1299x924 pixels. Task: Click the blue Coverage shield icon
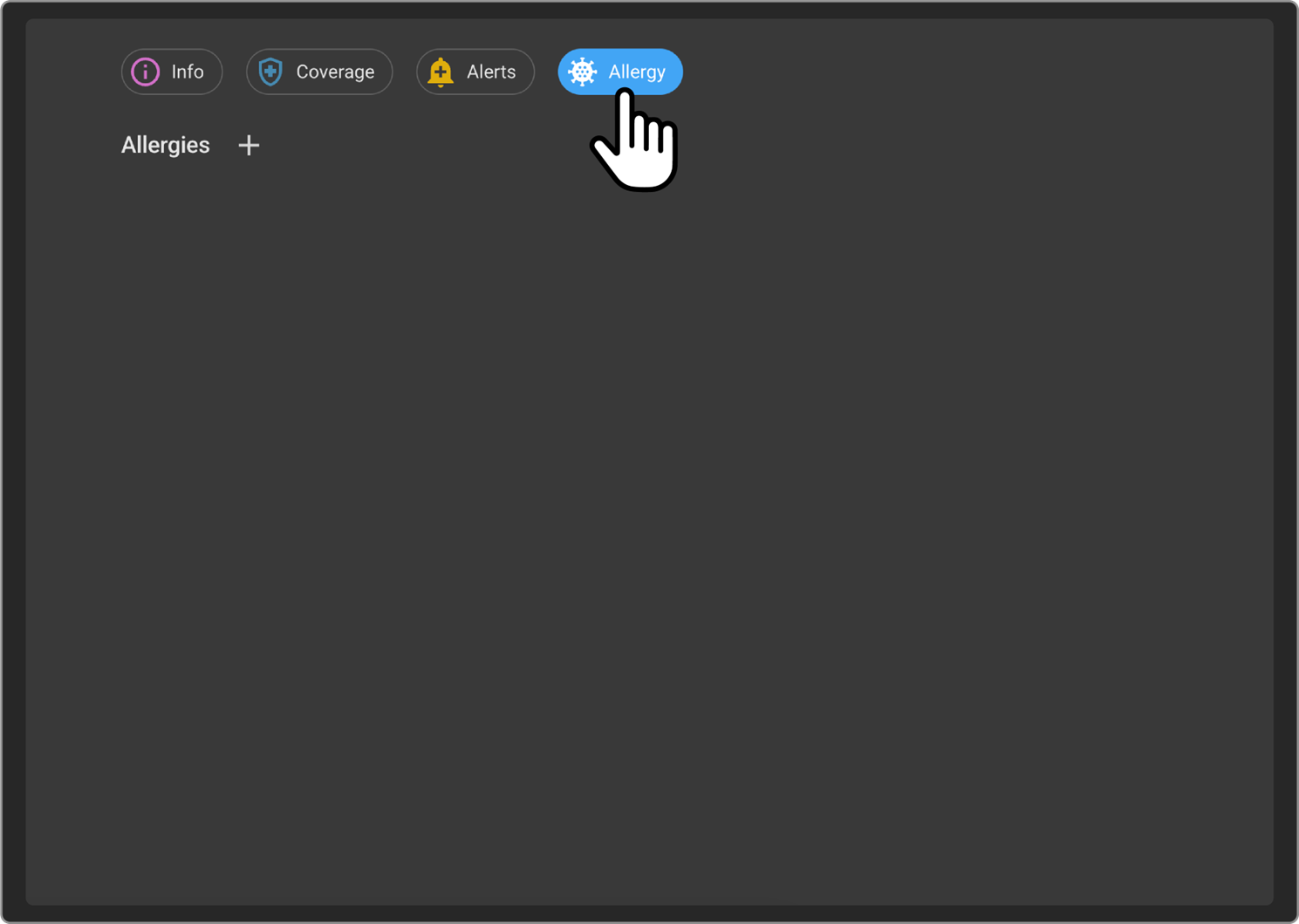click(x=270, y=72)
